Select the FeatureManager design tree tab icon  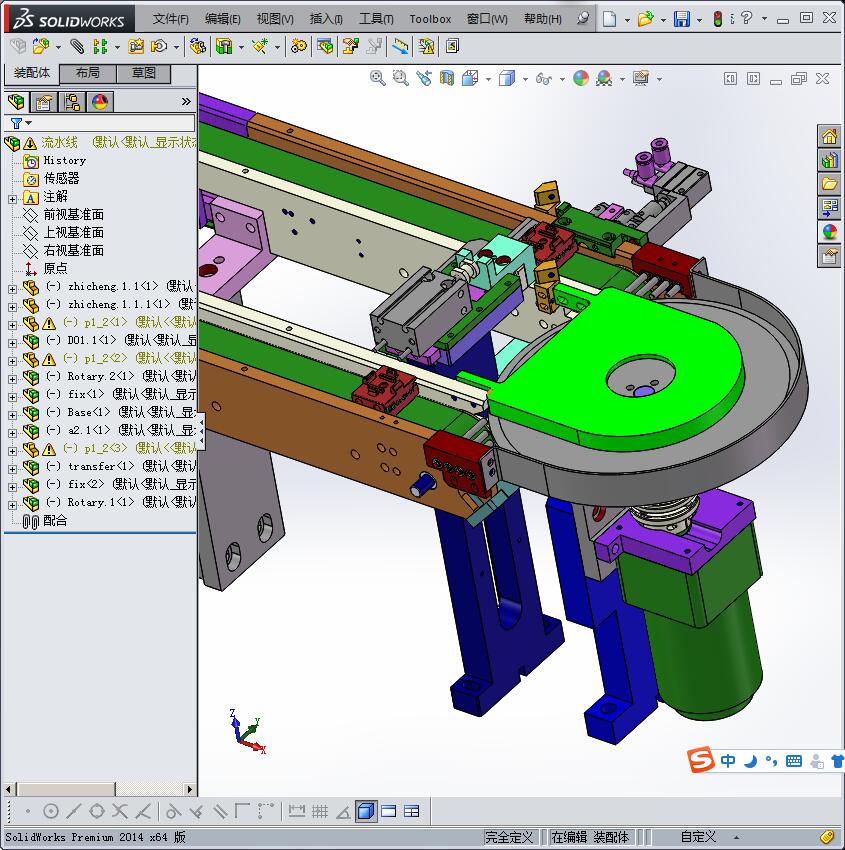pos(16,101)
